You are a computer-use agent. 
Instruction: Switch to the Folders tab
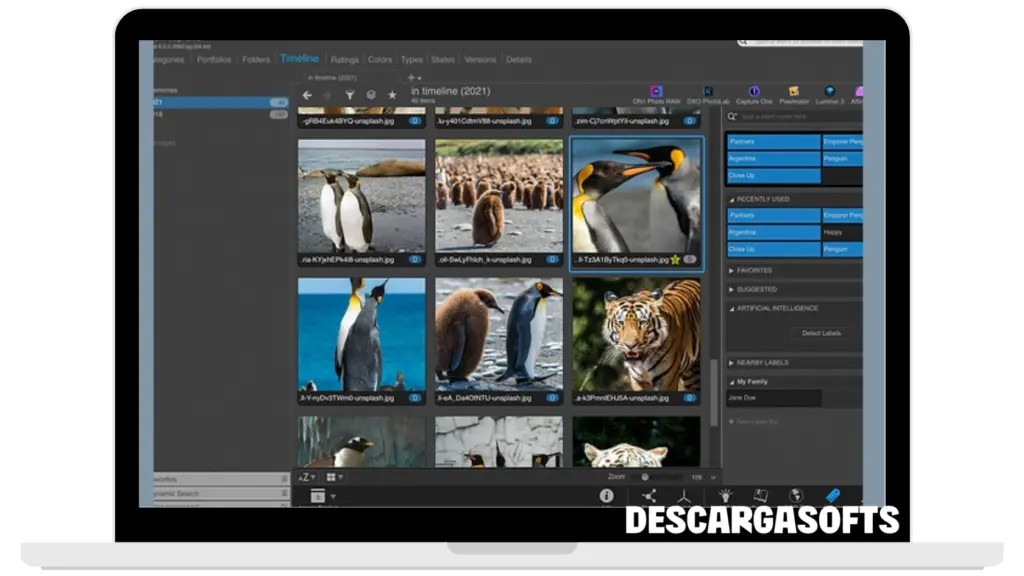tap(256, 60)
